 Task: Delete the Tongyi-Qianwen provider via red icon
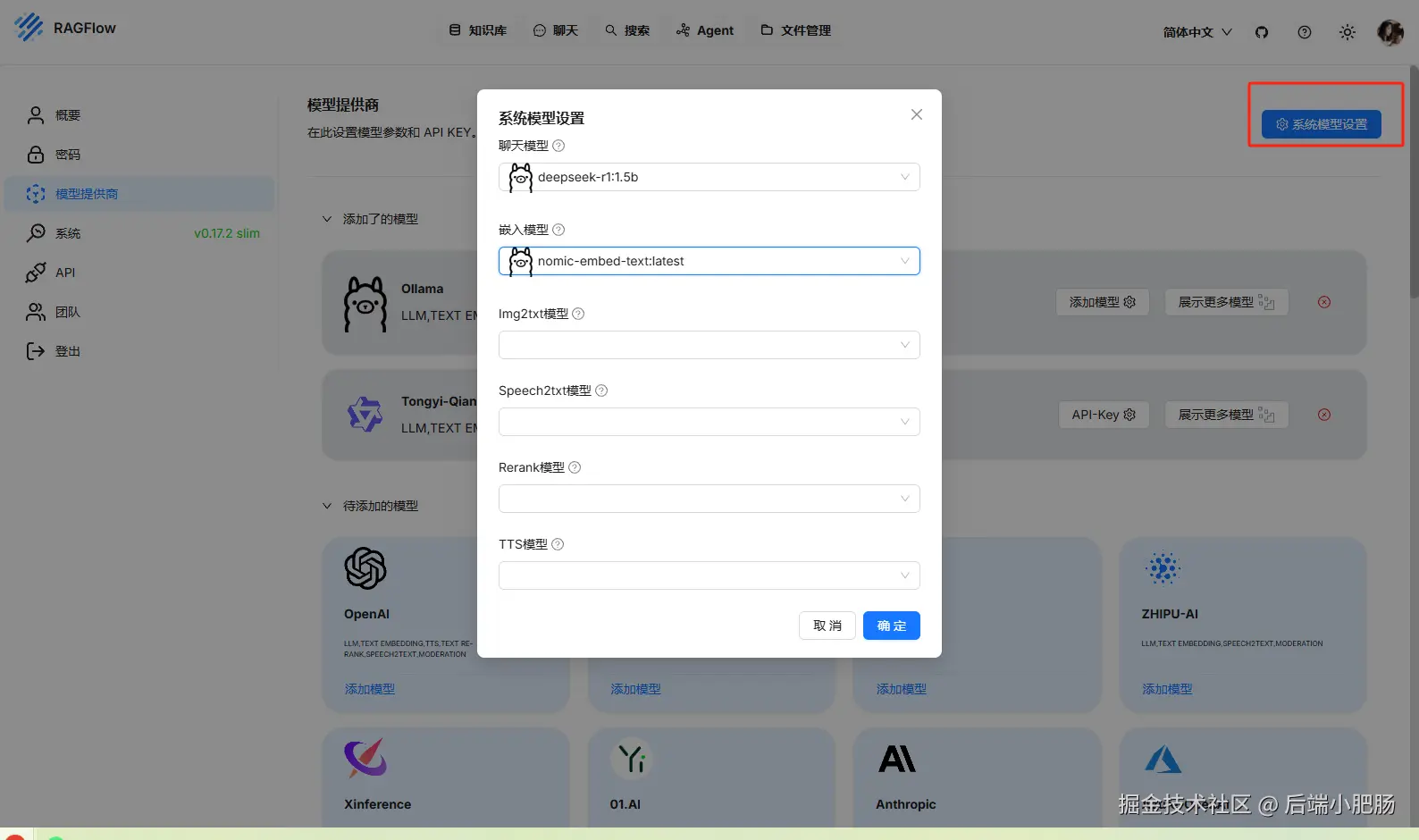coord(1324,415)
